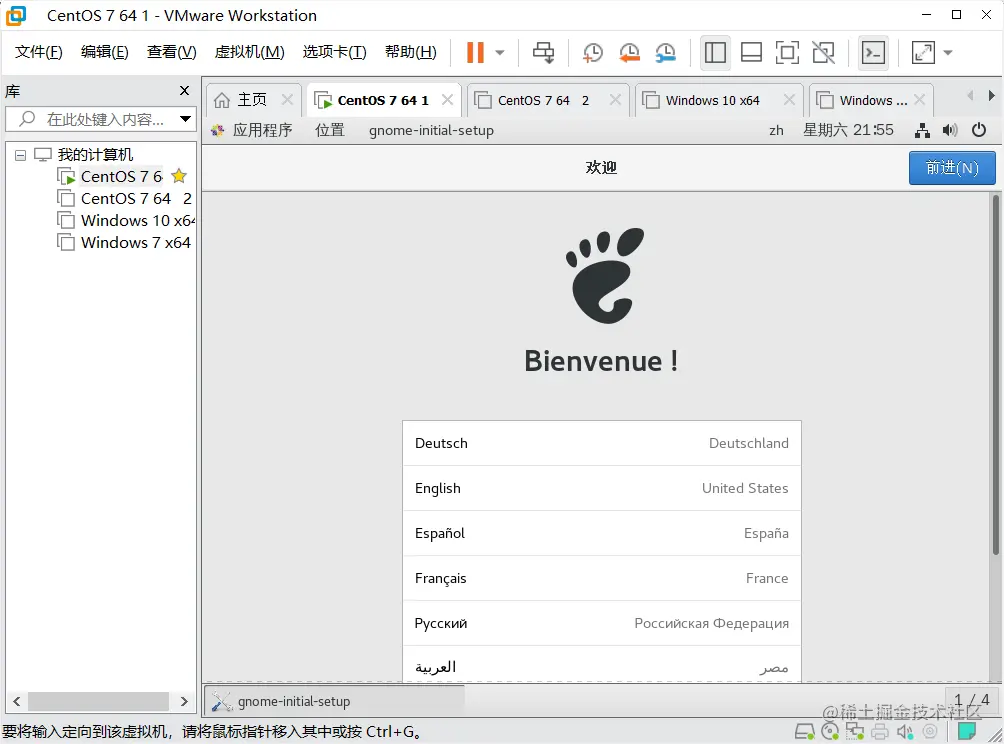Open the 编辑(E) menu
1004x744 pixels.
point(104,52)
